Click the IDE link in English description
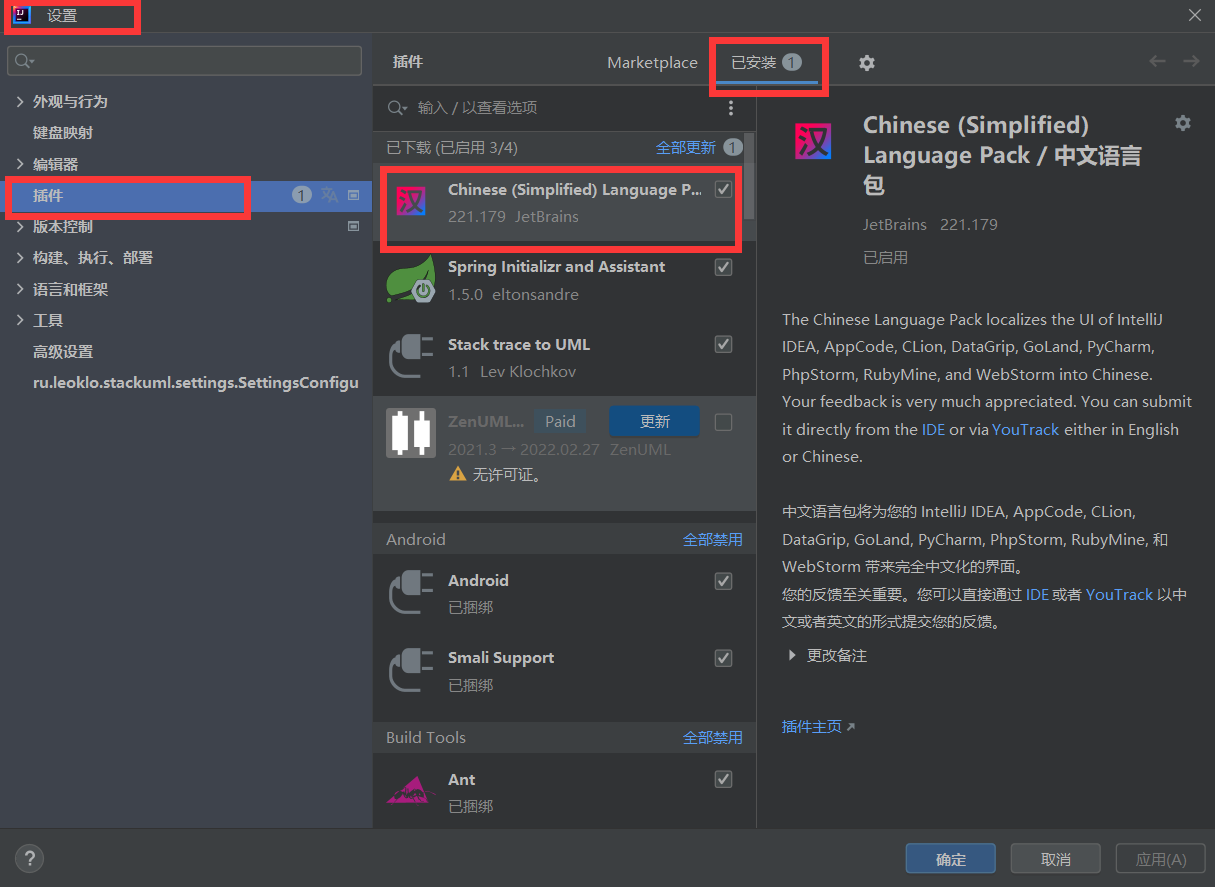This screenshot has width=1215, height=887. click(933, 429)
